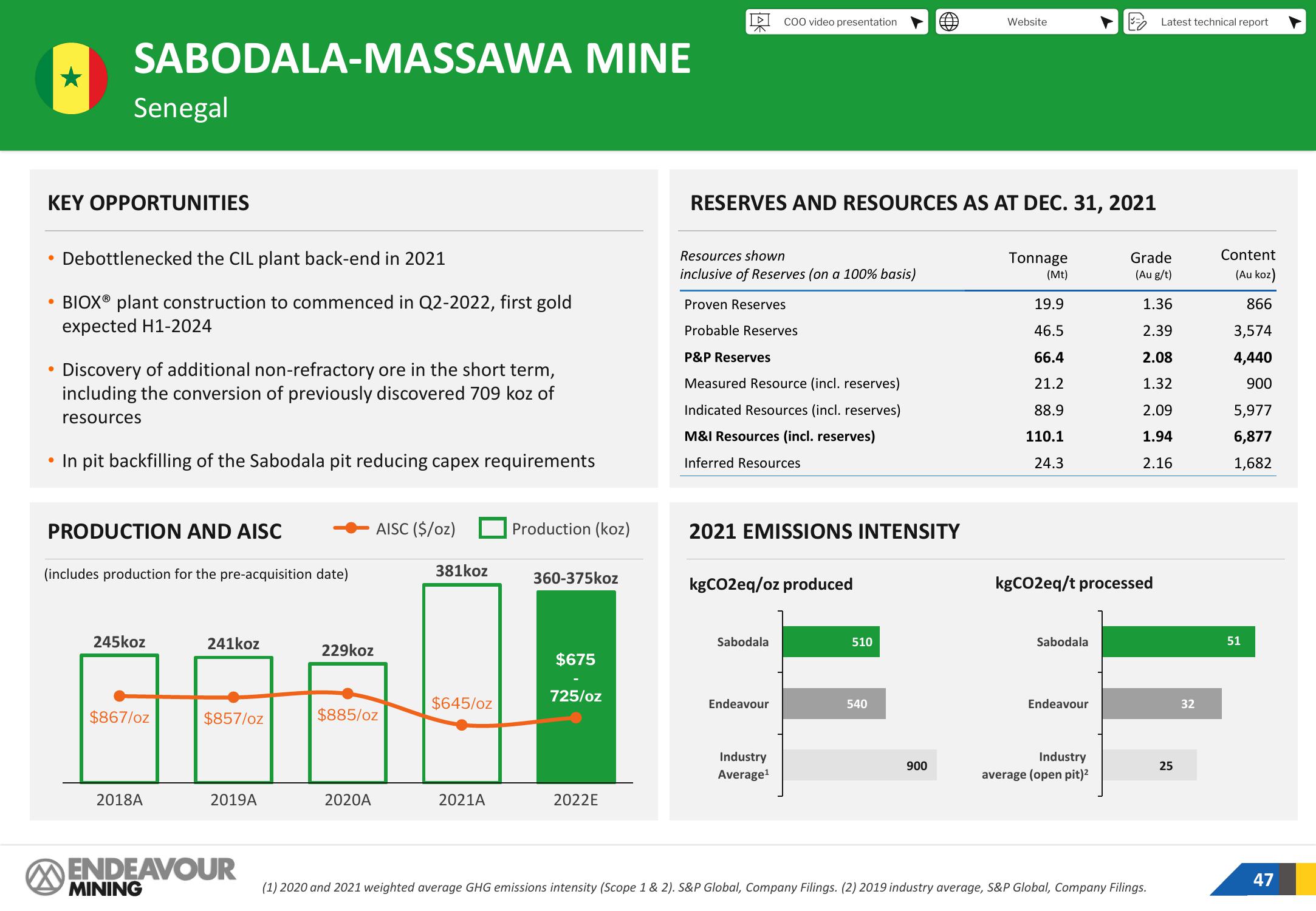Click the In pit backfilling bullet text

tap(328, 461)
